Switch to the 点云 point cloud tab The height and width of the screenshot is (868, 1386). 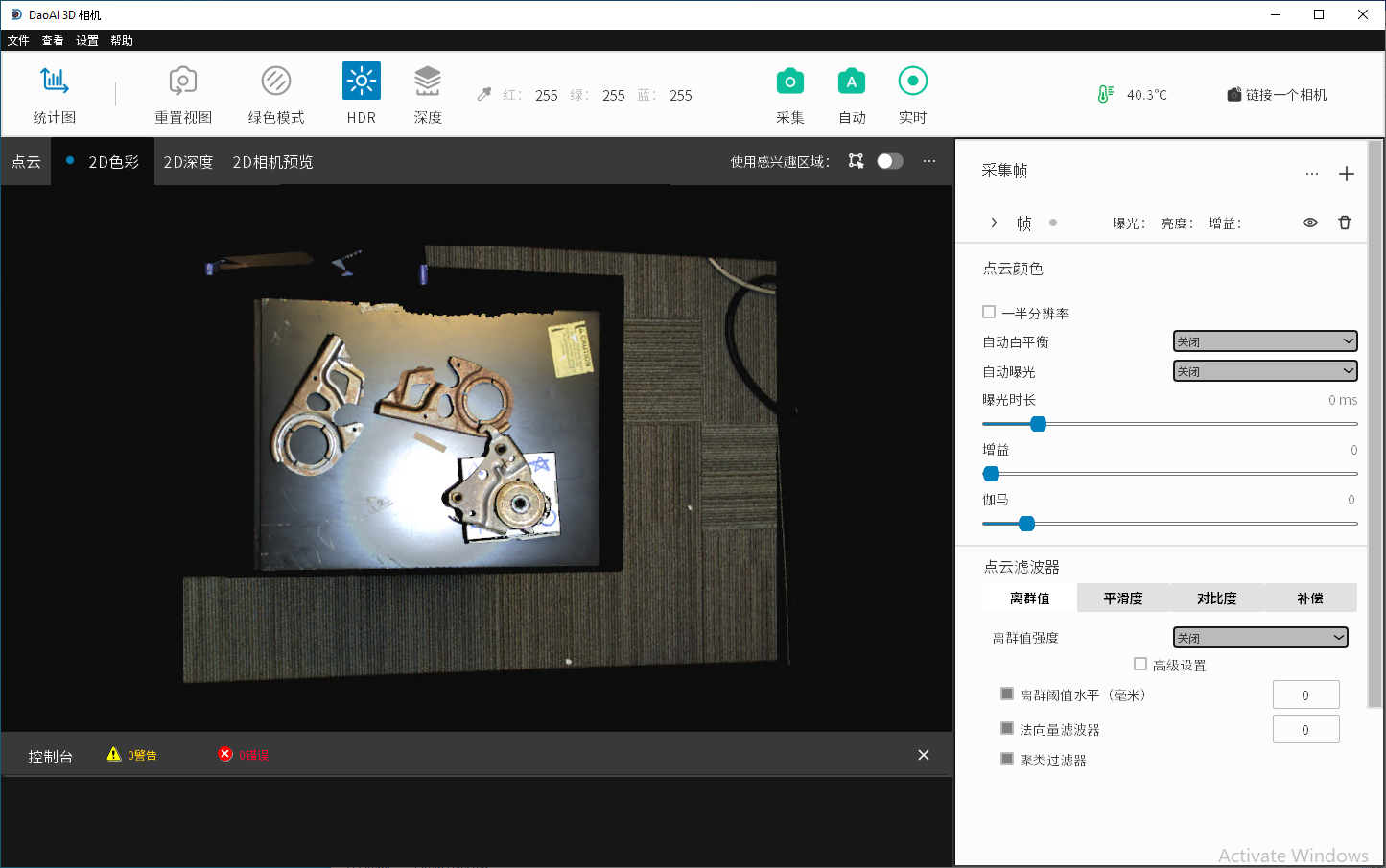[x=26, y=162]
